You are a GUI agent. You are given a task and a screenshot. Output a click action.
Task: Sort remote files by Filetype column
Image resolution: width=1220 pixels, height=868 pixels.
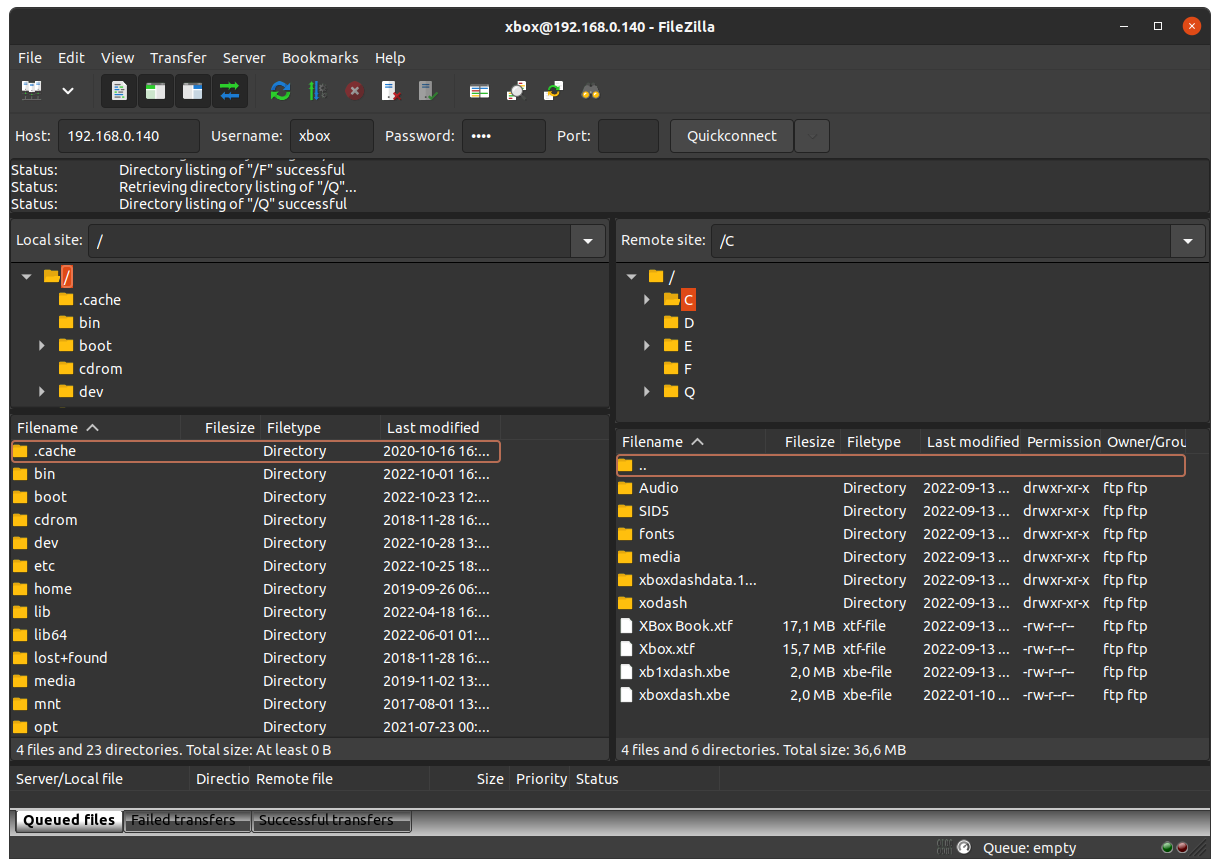coord(880,442)
